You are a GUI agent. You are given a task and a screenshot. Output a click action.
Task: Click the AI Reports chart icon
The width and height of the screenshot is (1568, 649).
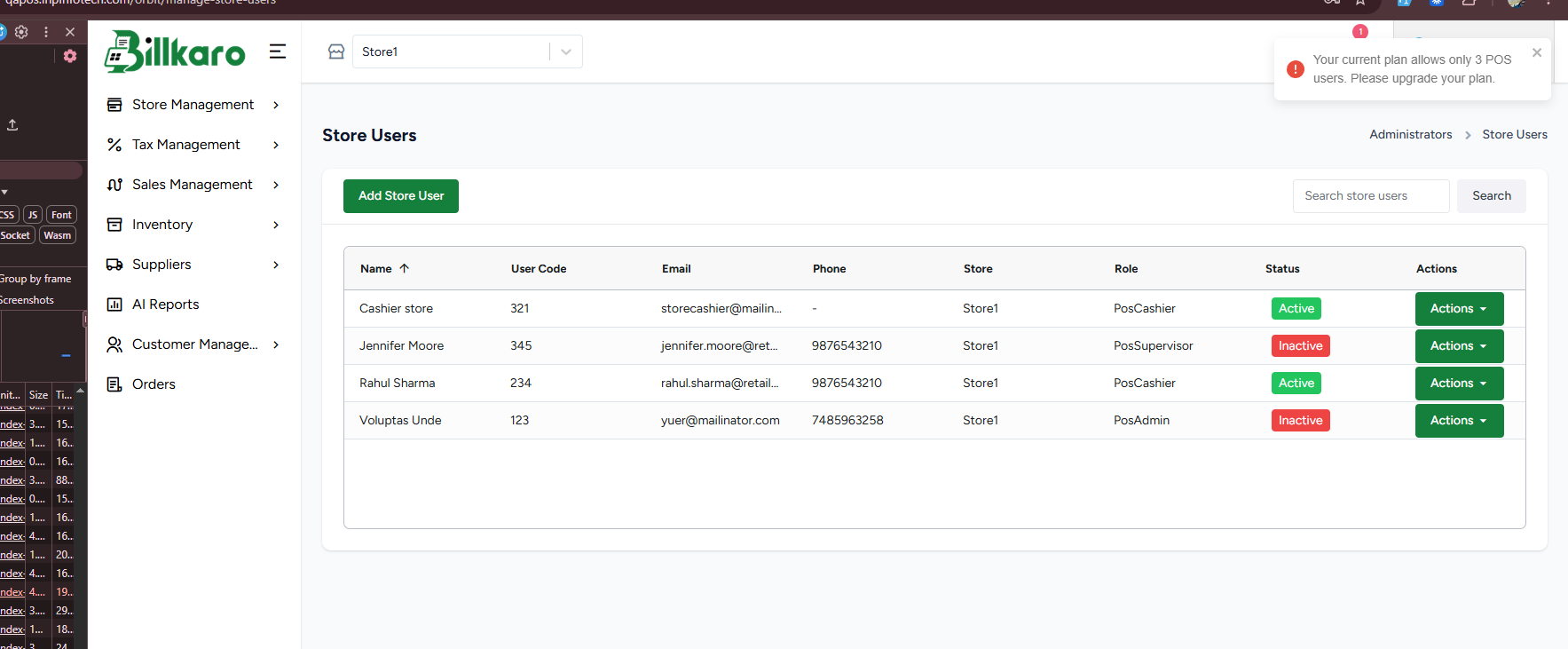[114, 305]
